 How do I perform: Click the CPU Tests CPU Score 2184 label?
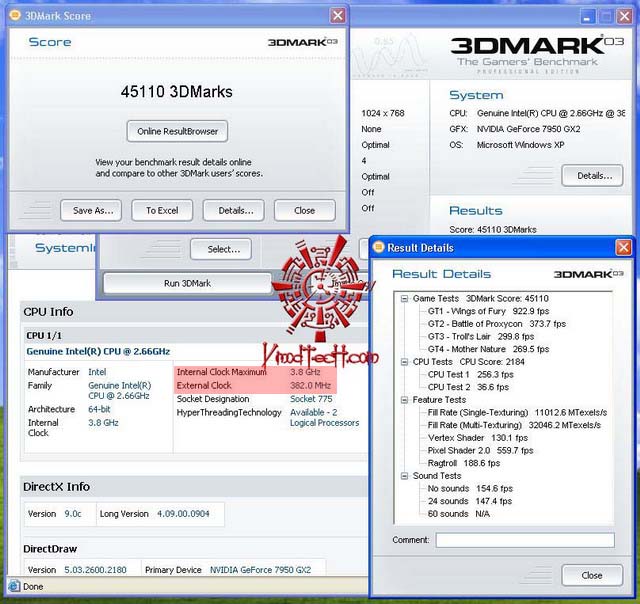(x=469, y=362)
